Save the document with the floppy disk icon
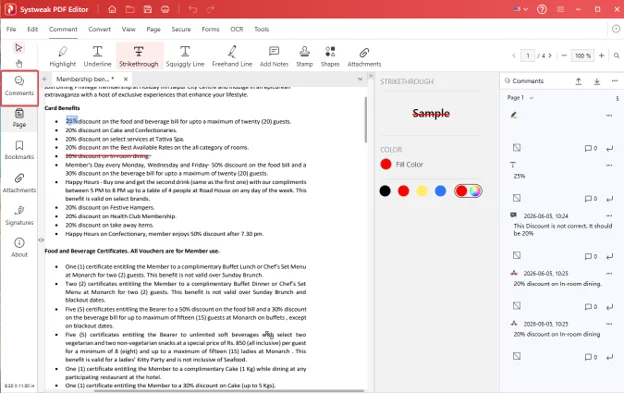This screenshot has height=393, width=624. coord(148,9)
